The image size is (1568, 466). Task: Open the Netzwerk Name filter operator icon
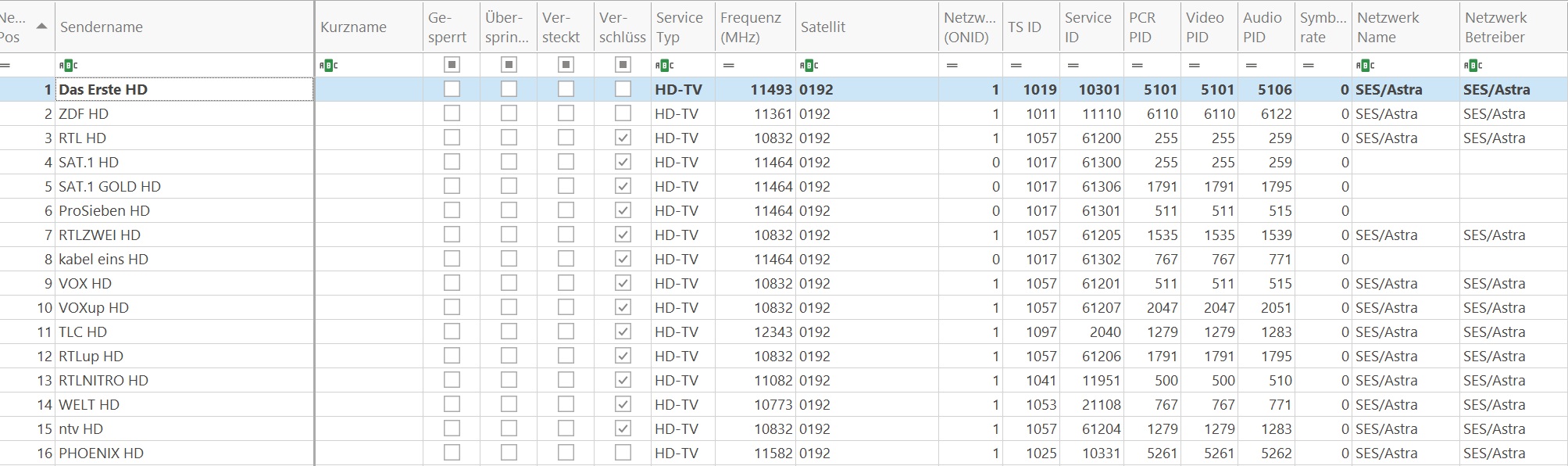(1366, 66)
